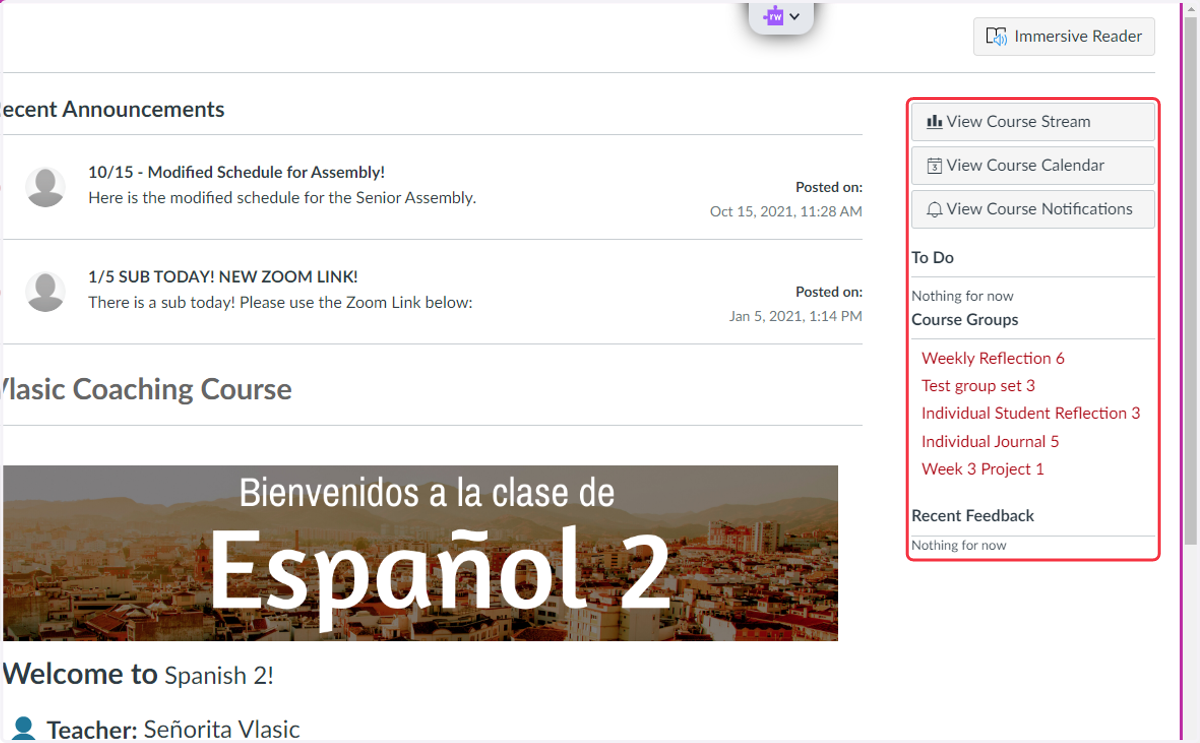Open Individual Student Reflection 3 group
This screenshot has width=1200, height=743.
tap(1031, 413)
